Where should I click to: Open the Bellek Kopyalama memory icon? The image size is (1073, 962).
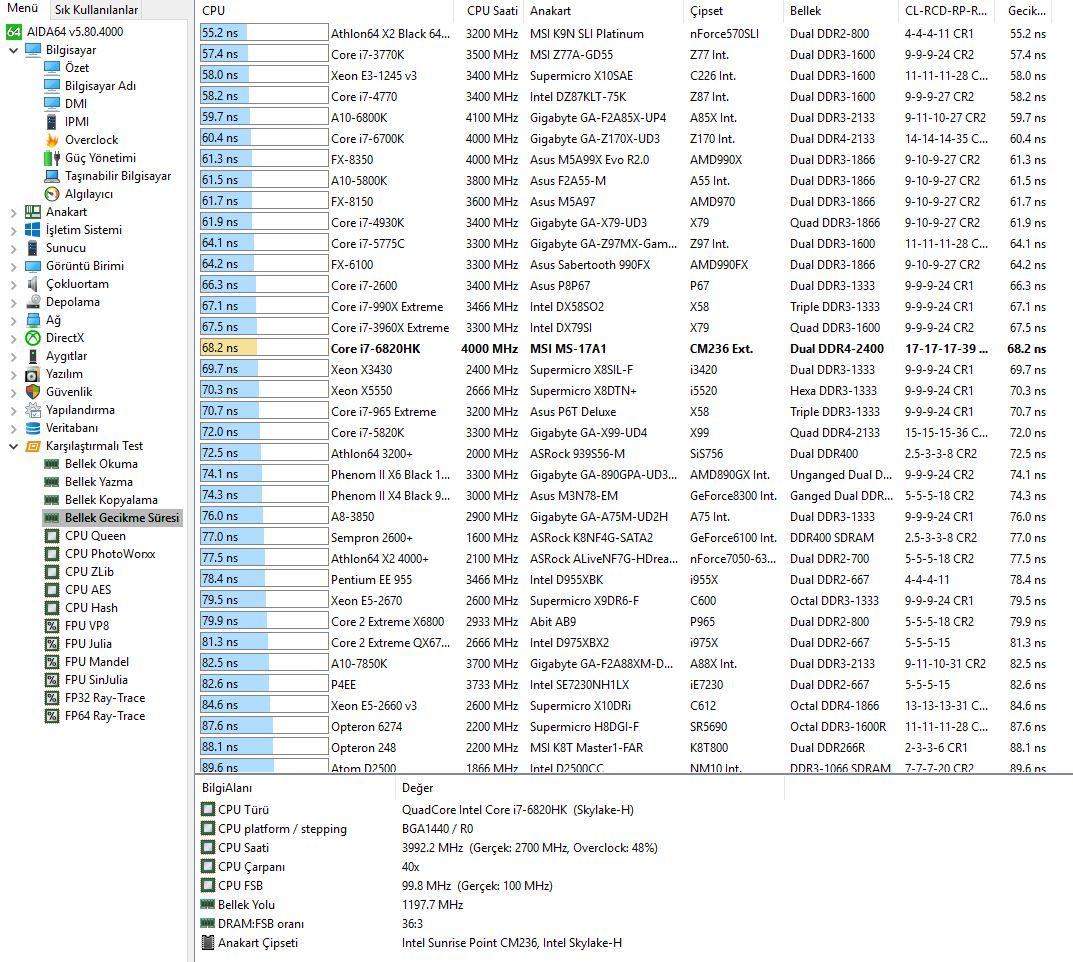click(52, 500)
